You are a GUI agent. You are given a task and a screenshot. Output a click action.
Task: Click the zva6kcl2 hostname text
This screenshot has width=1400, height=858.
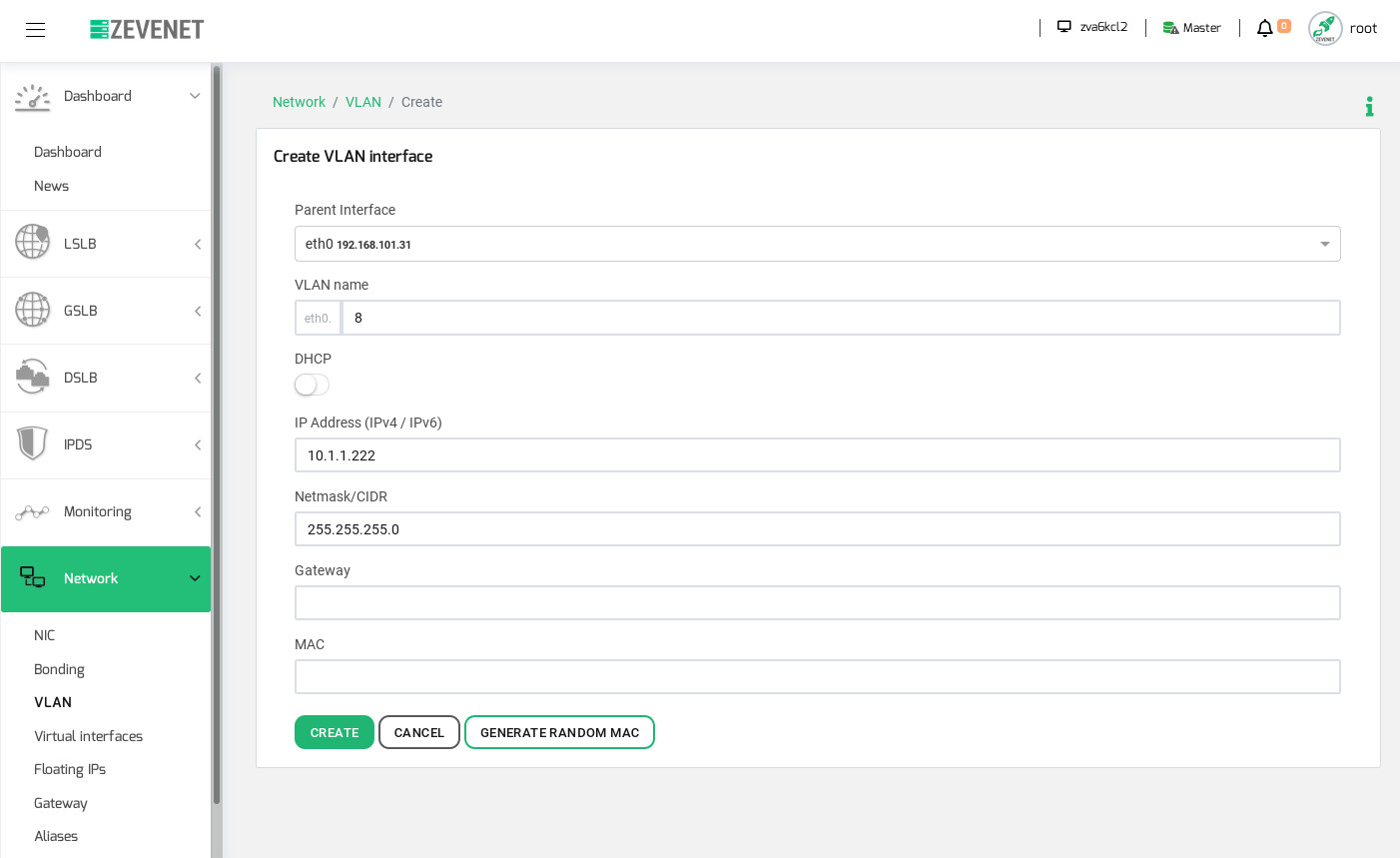[1103, 27]
